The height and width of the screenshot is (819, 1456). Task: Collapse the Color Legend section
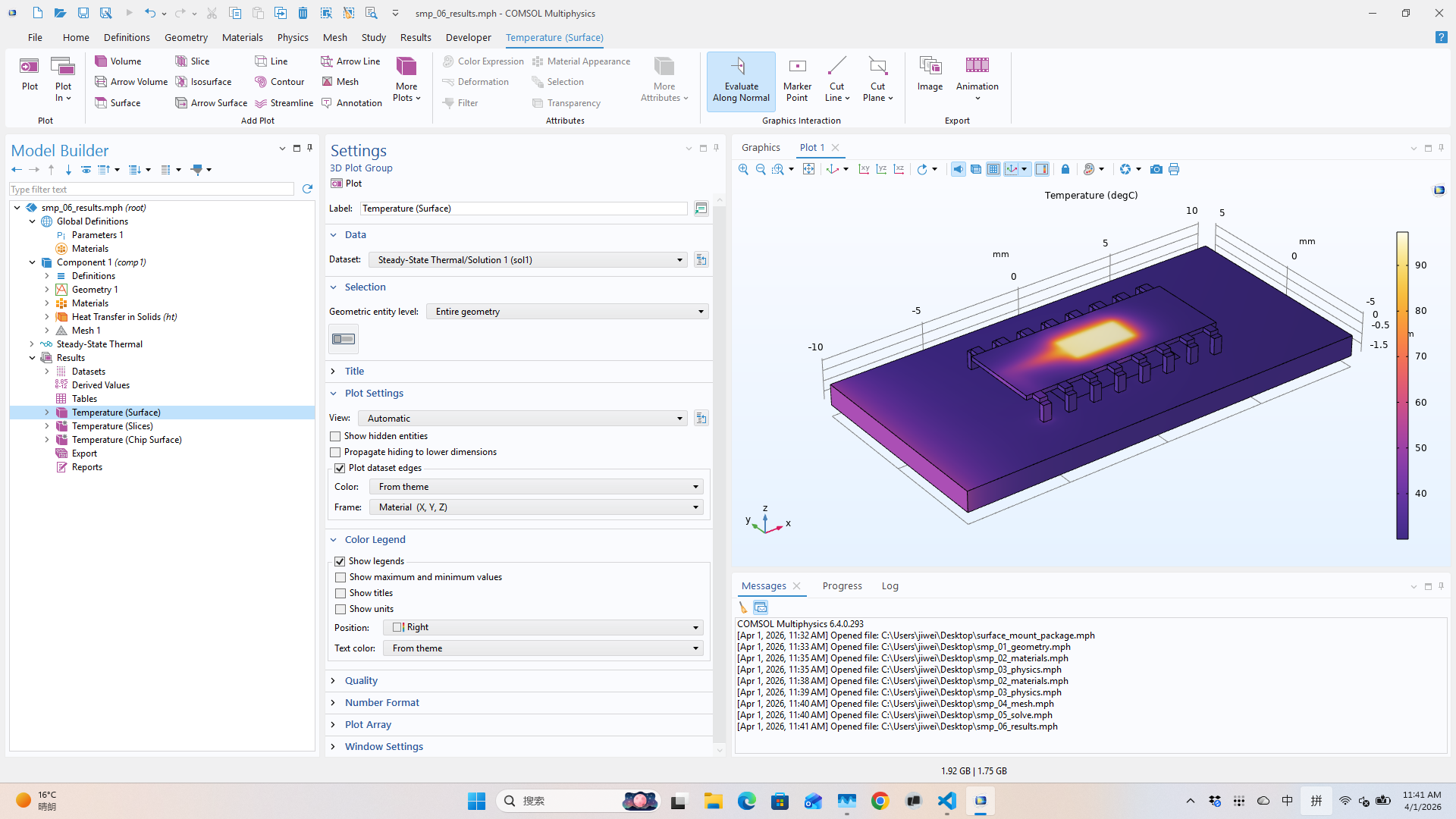pos(333,539)
